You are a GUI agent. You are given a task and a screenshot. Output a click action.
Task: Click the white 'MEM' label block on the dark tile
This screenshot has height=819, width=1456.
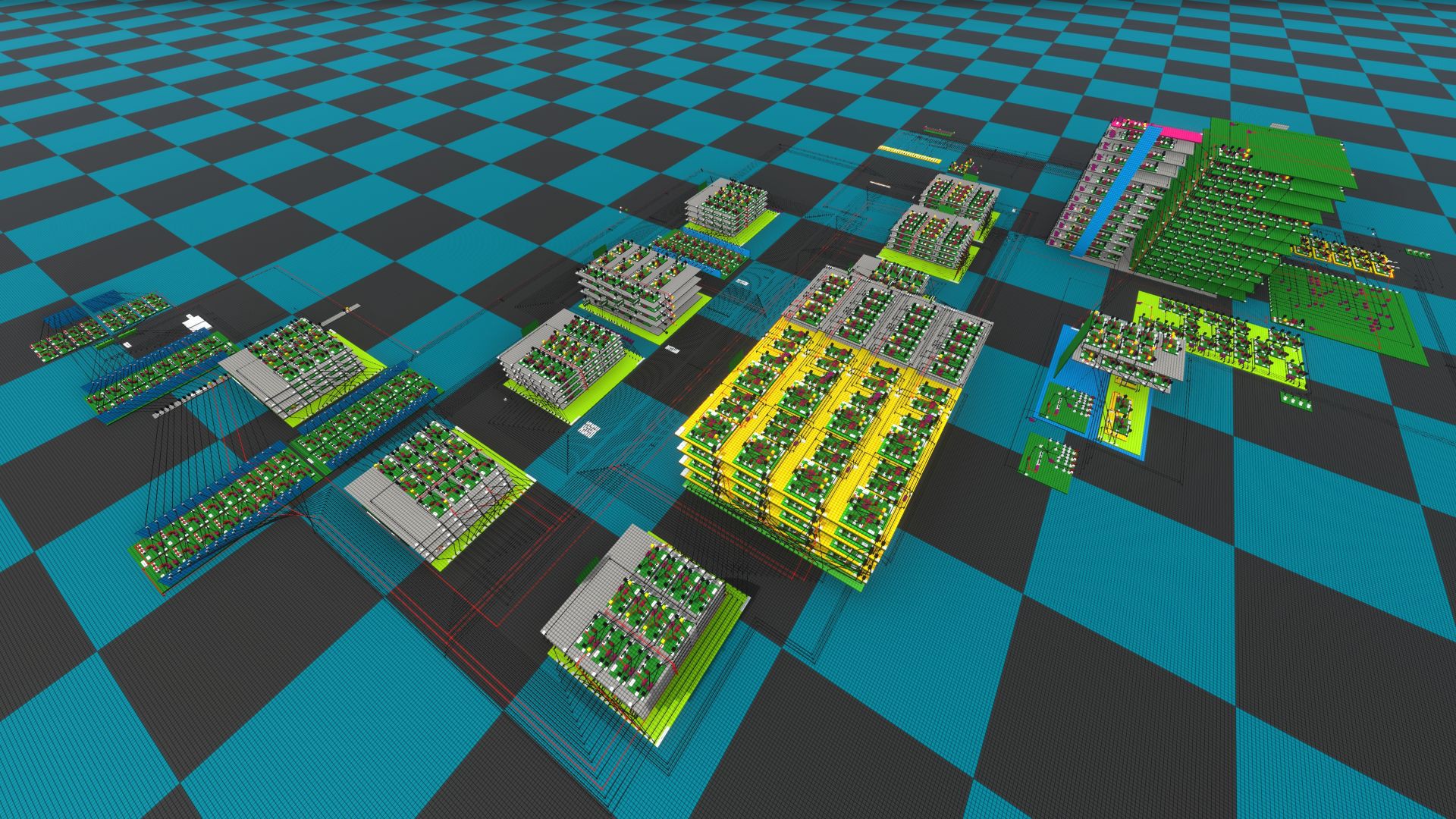673,348
